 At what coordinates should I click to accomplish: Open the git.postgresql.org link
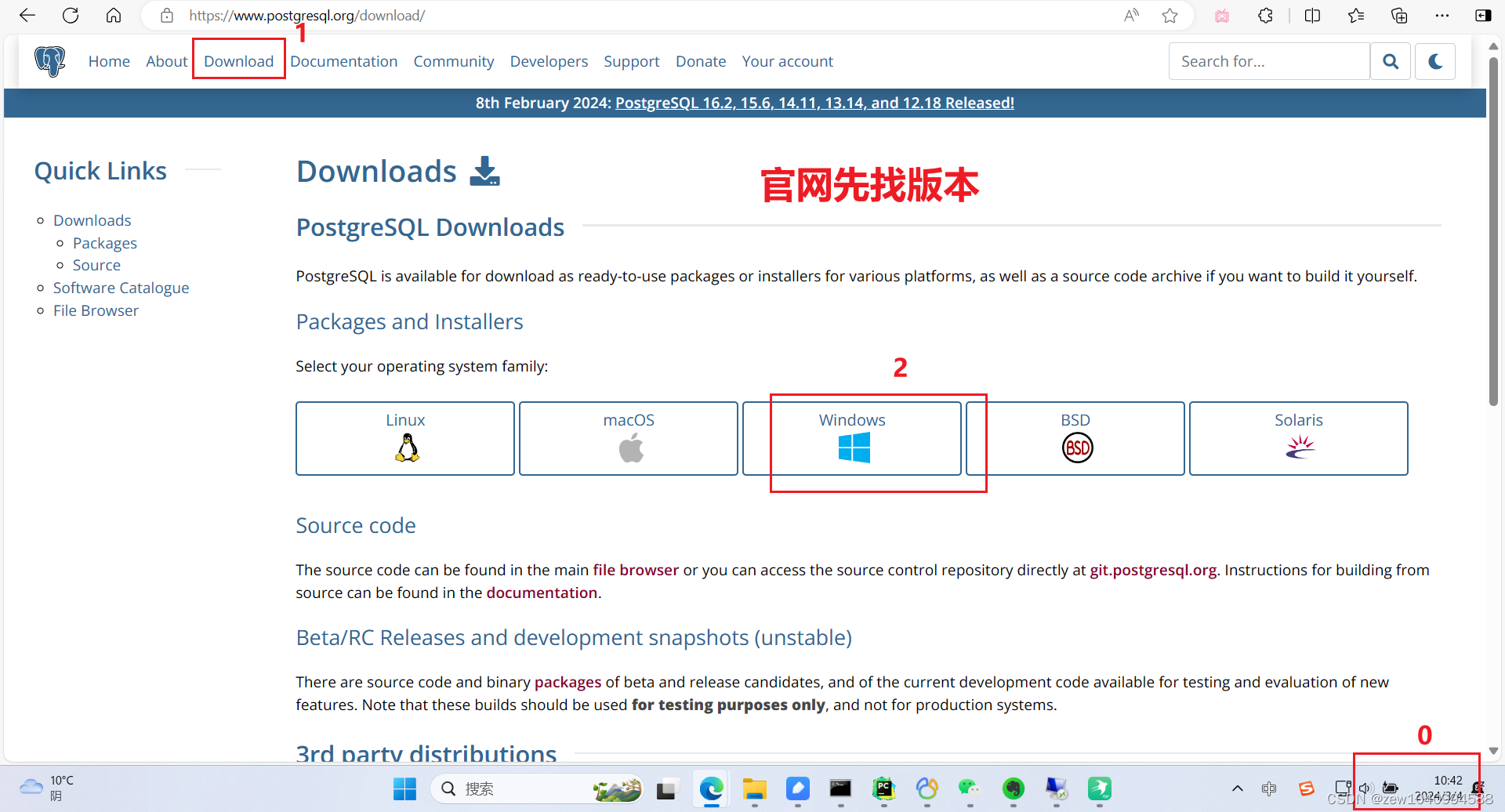(1152, 570)
